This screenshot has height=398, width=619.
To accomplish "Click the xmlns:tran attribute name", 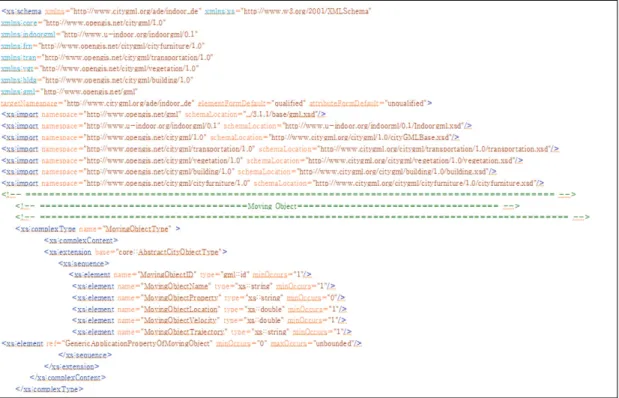I will click(19, 57).
